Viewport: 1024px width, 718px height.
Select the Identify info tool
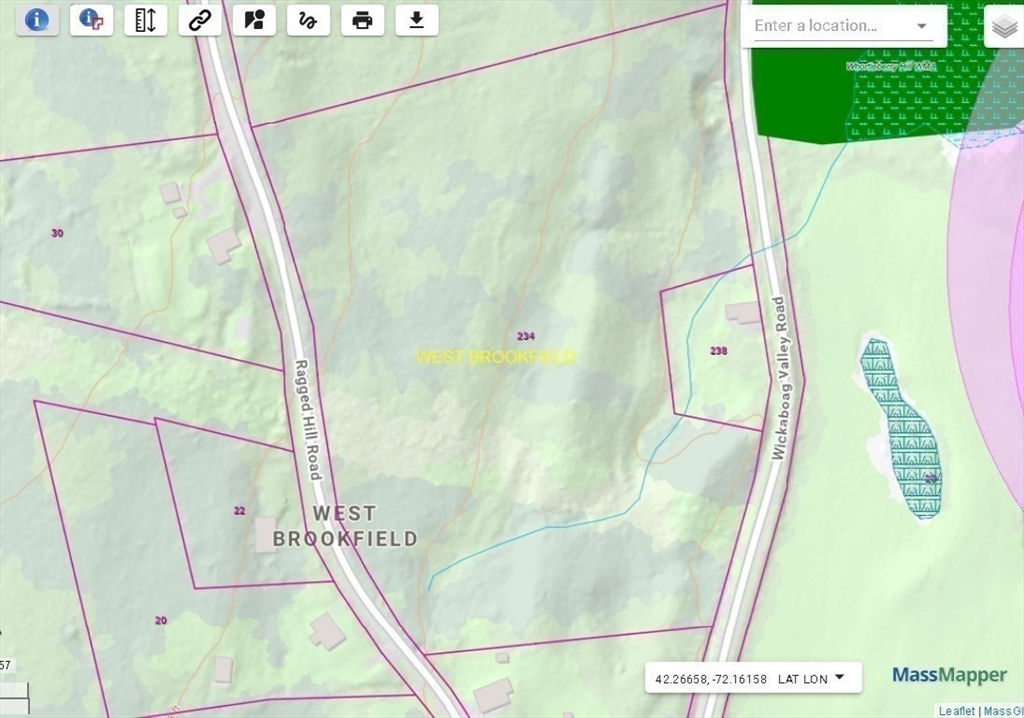coord(37,20)
